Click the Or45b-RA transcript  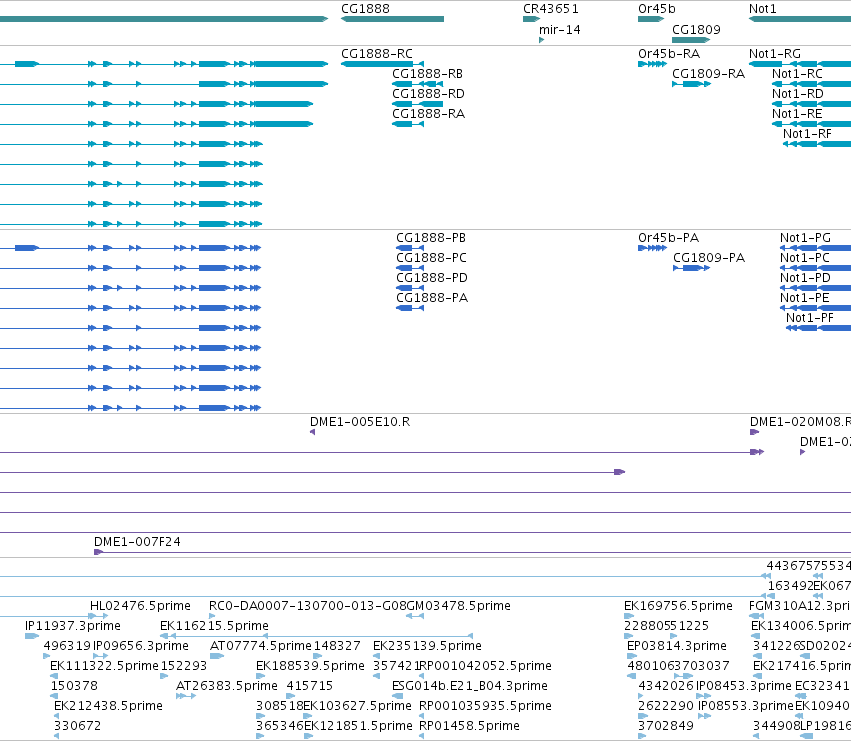652,64
